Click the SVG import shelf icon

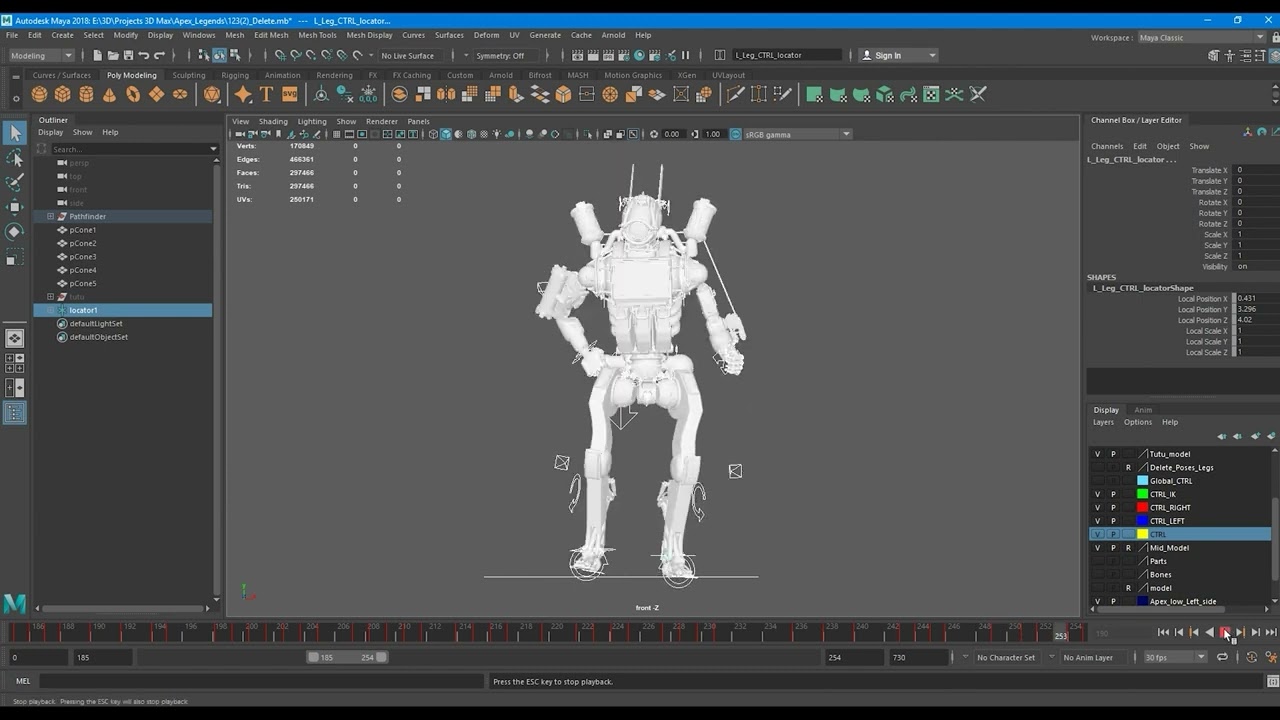(x=289, y=94)
